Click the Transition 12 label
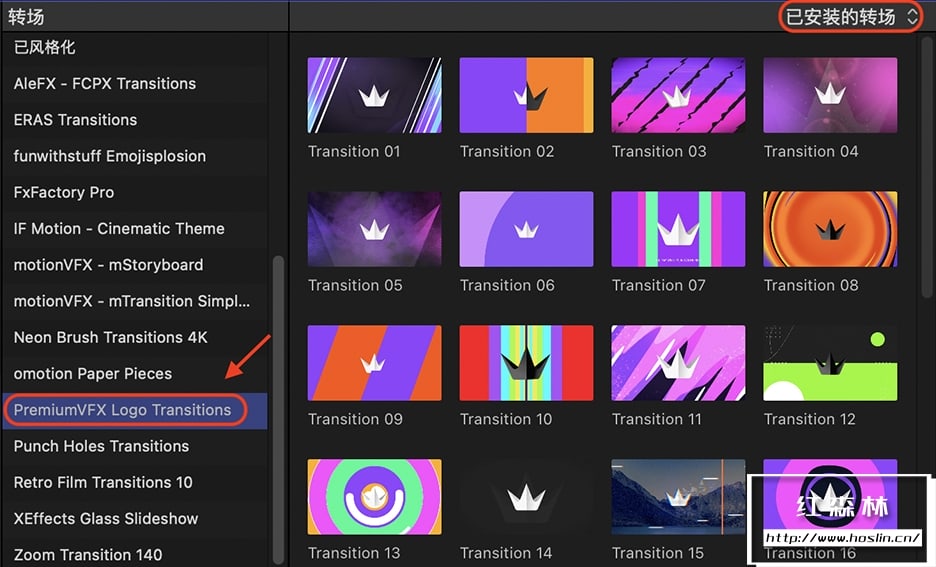 (810, 419)
